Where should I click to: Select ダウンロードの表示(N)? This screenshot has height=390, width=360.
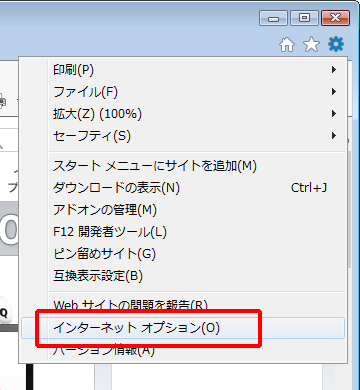coord(183,188)
